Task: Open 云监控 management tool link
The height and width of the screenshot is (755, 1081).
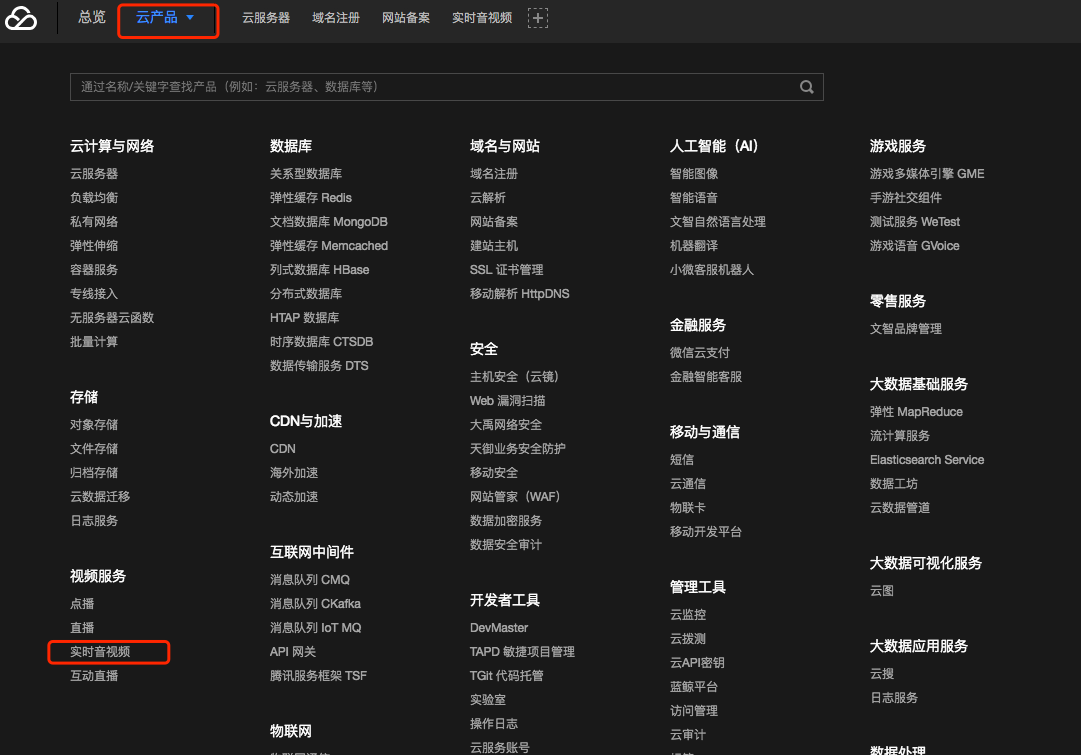Action: (687, 615)
